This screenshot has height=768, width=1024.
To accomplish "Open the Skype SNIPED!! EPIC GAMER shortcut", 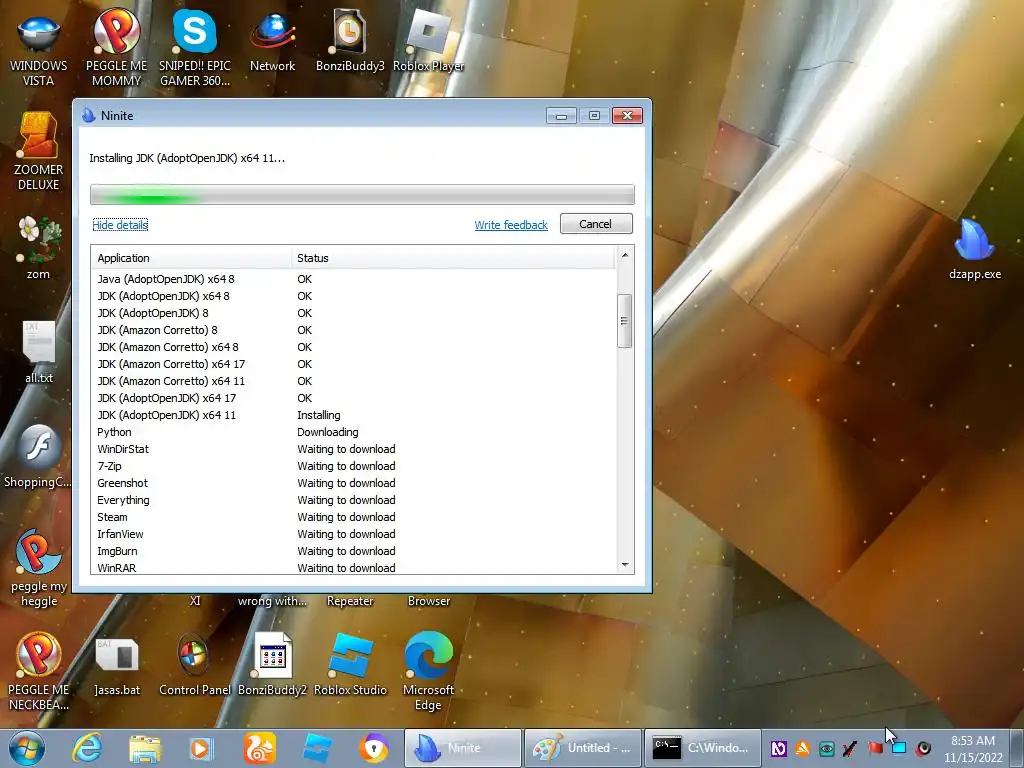I will click(195, 49).
